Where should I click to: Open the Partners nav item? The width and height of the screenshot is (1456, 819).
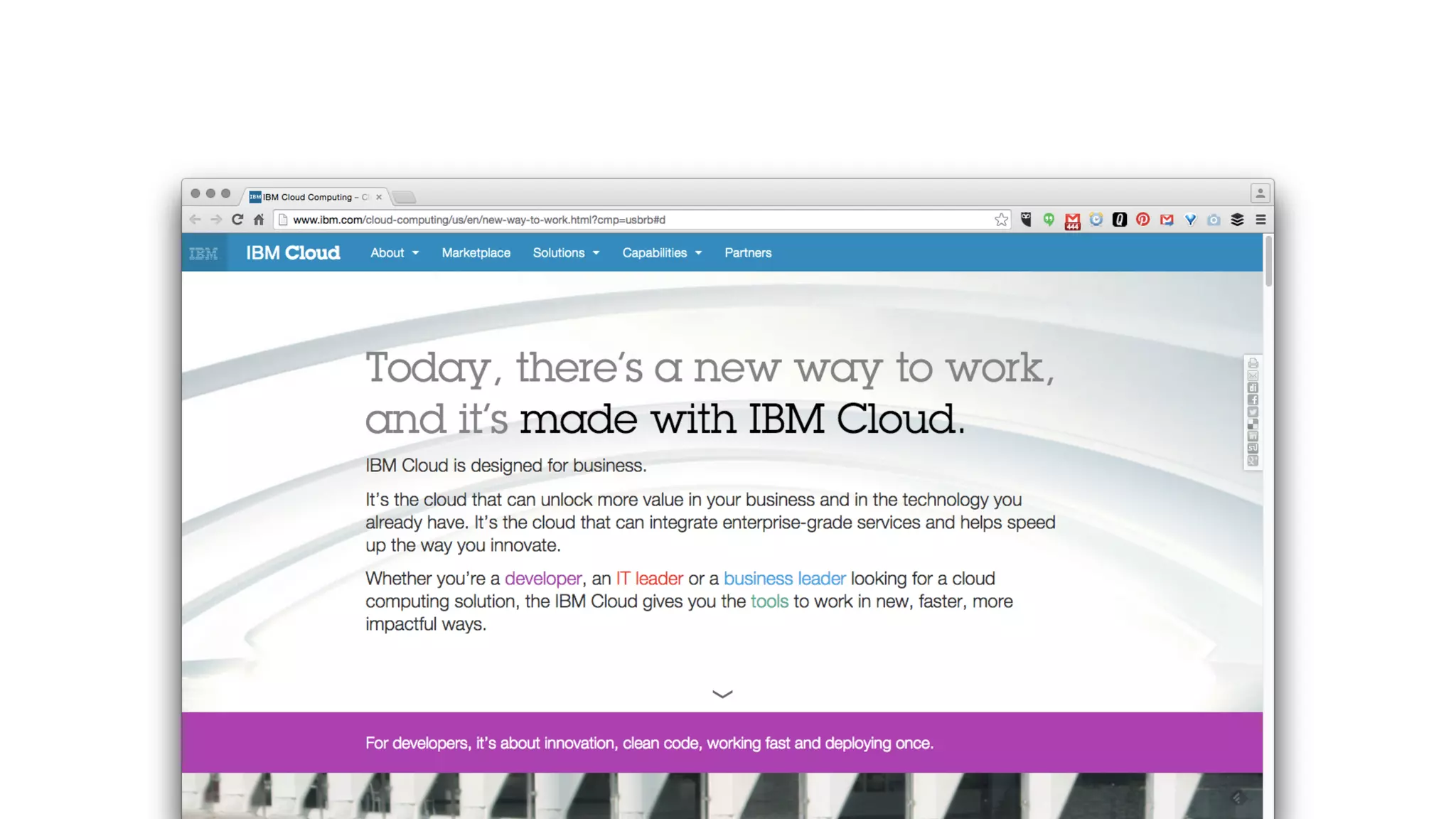click(x=748, y=253)
